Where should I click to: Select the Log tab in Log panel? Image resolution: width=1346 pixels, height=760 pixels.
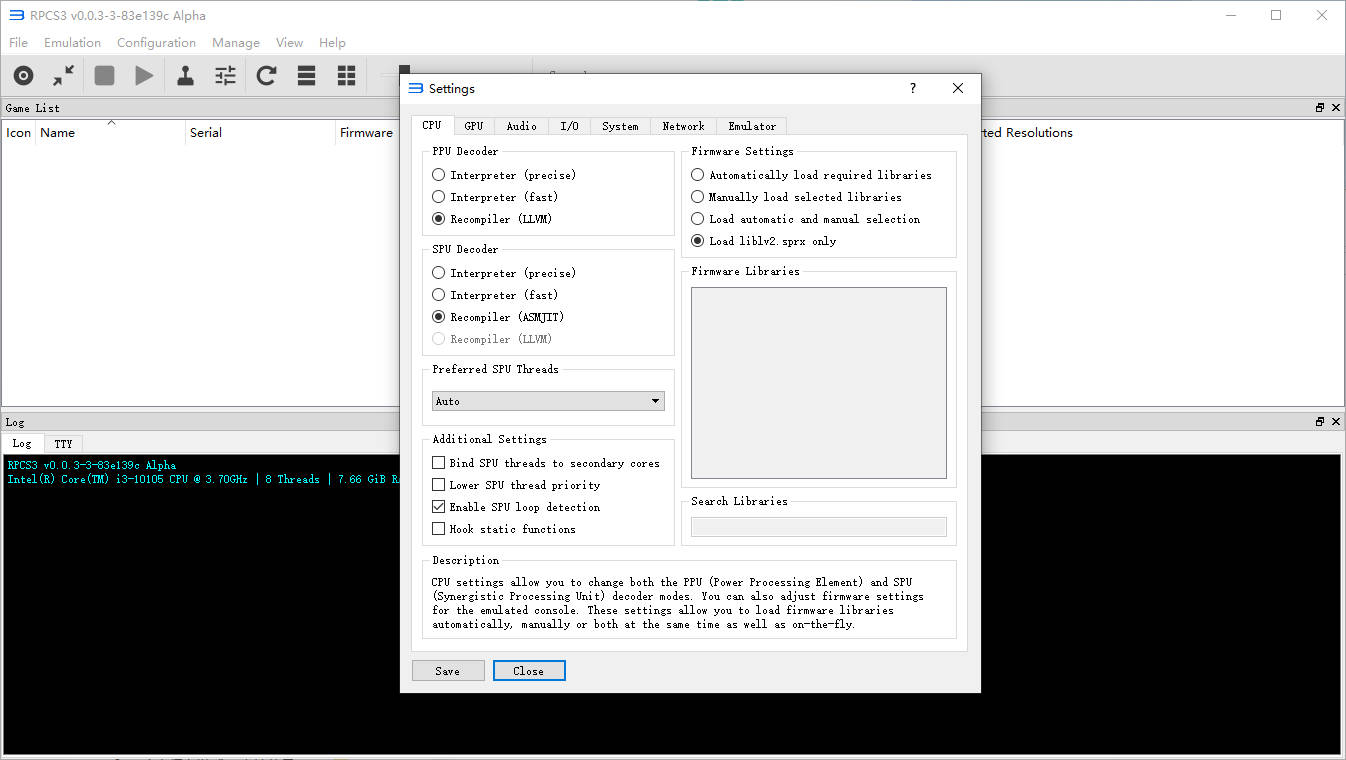pos(22,443)
